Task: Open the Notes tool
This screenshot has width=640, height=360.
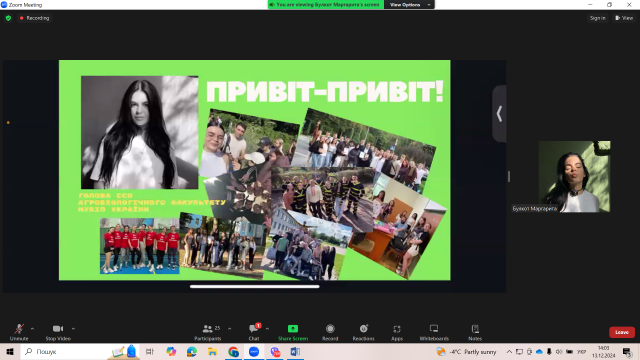Action: (475, 332)
